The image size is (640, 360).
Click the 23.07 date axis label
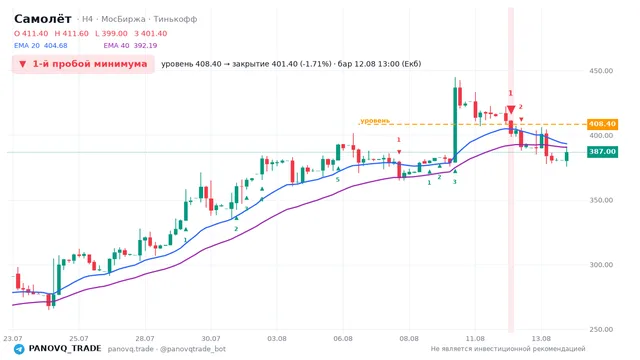pyautogui.click(x=13, y=338)
